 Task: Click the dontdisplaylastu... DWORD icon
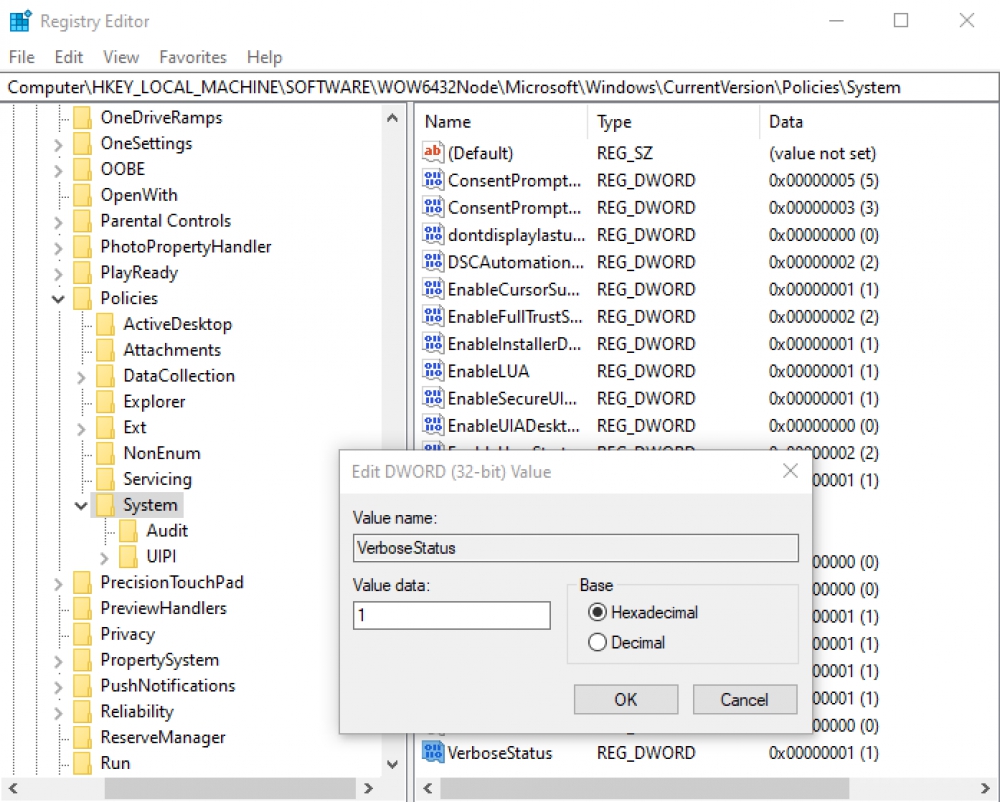[x=432, y=235]
